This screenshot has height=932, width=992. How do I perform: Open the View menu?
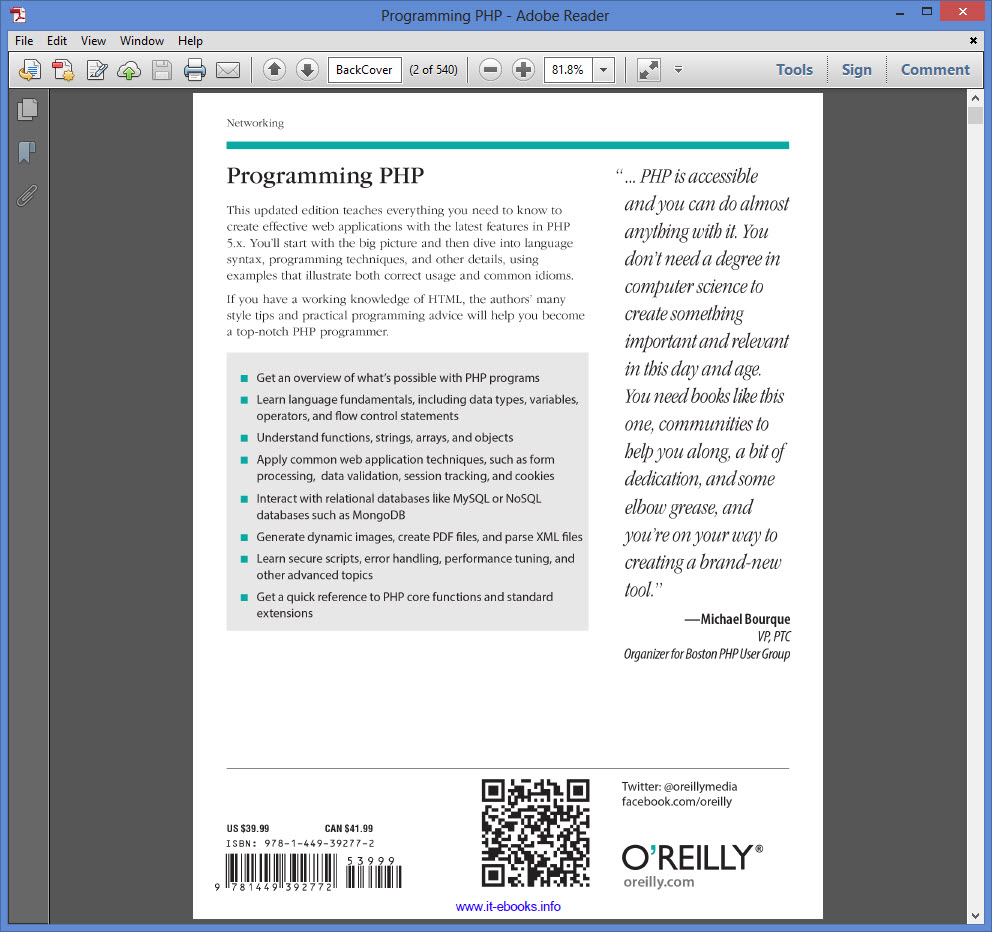pyautogui.click(x=93, y=40)
